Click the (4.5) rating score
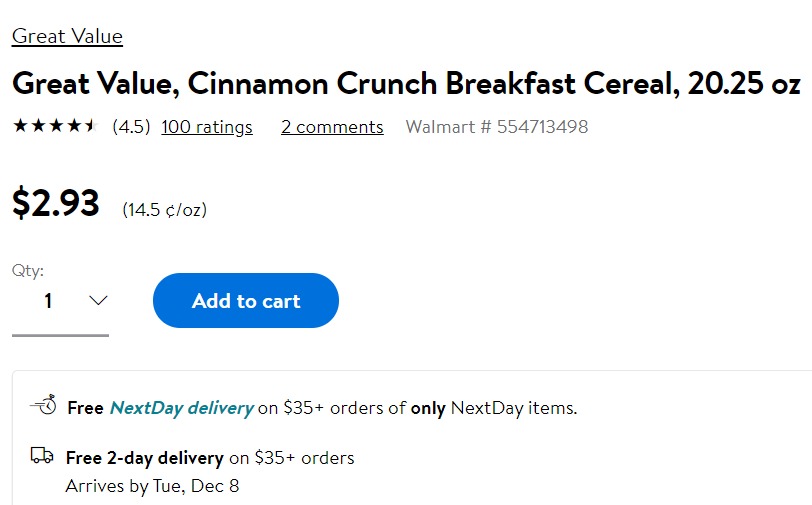This screenshot has width=812, height=505. (131, 127)
